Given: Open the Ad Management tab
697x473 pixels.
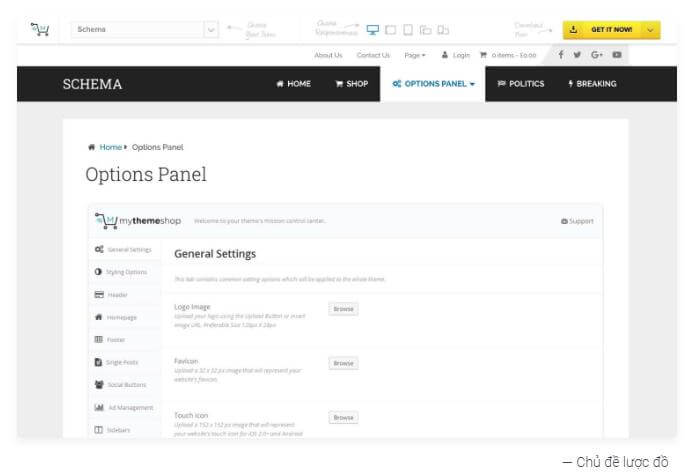Looking at the screenshot, I should click(124, 407).
